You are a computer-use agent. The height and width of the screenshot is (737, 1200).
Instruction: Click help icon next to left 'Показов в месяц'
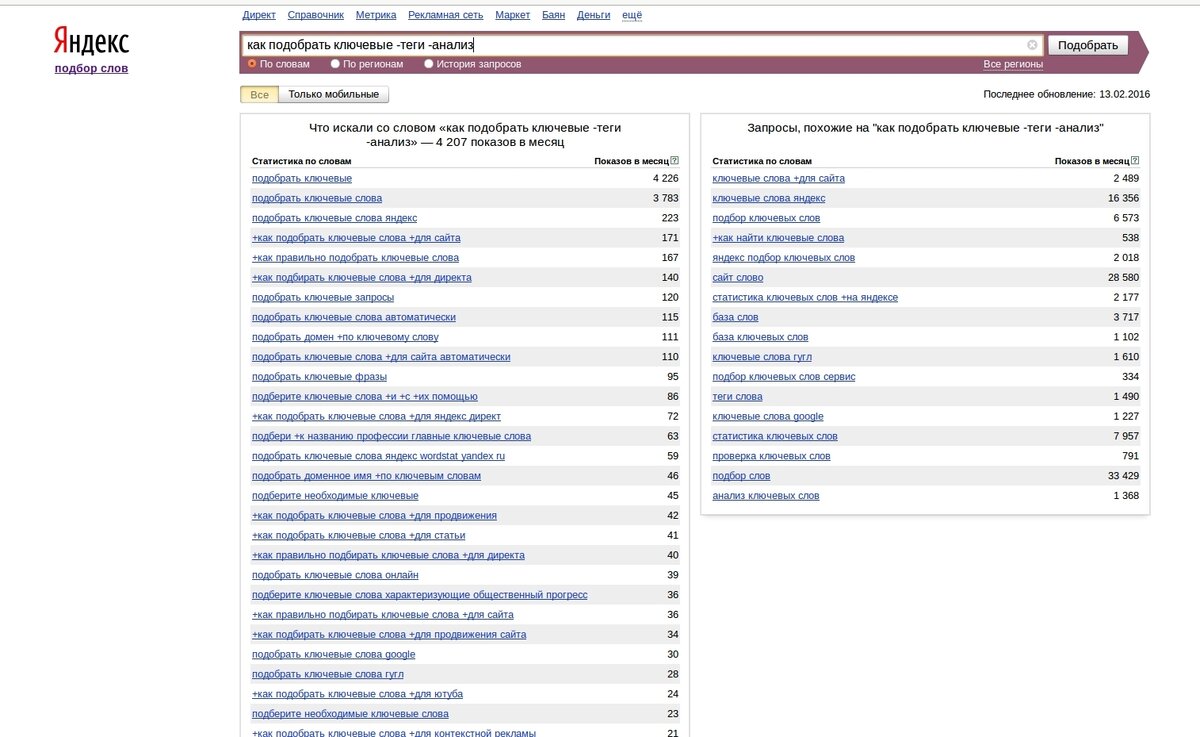pyautogui.click(x=675, y=161)
